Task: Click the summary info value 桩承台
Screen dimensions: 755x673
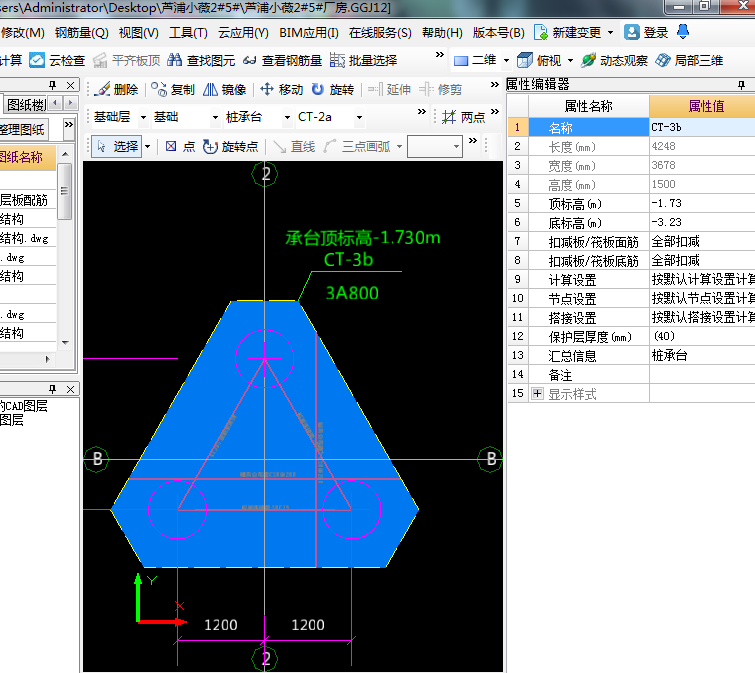Action: (x=702, y=355)
